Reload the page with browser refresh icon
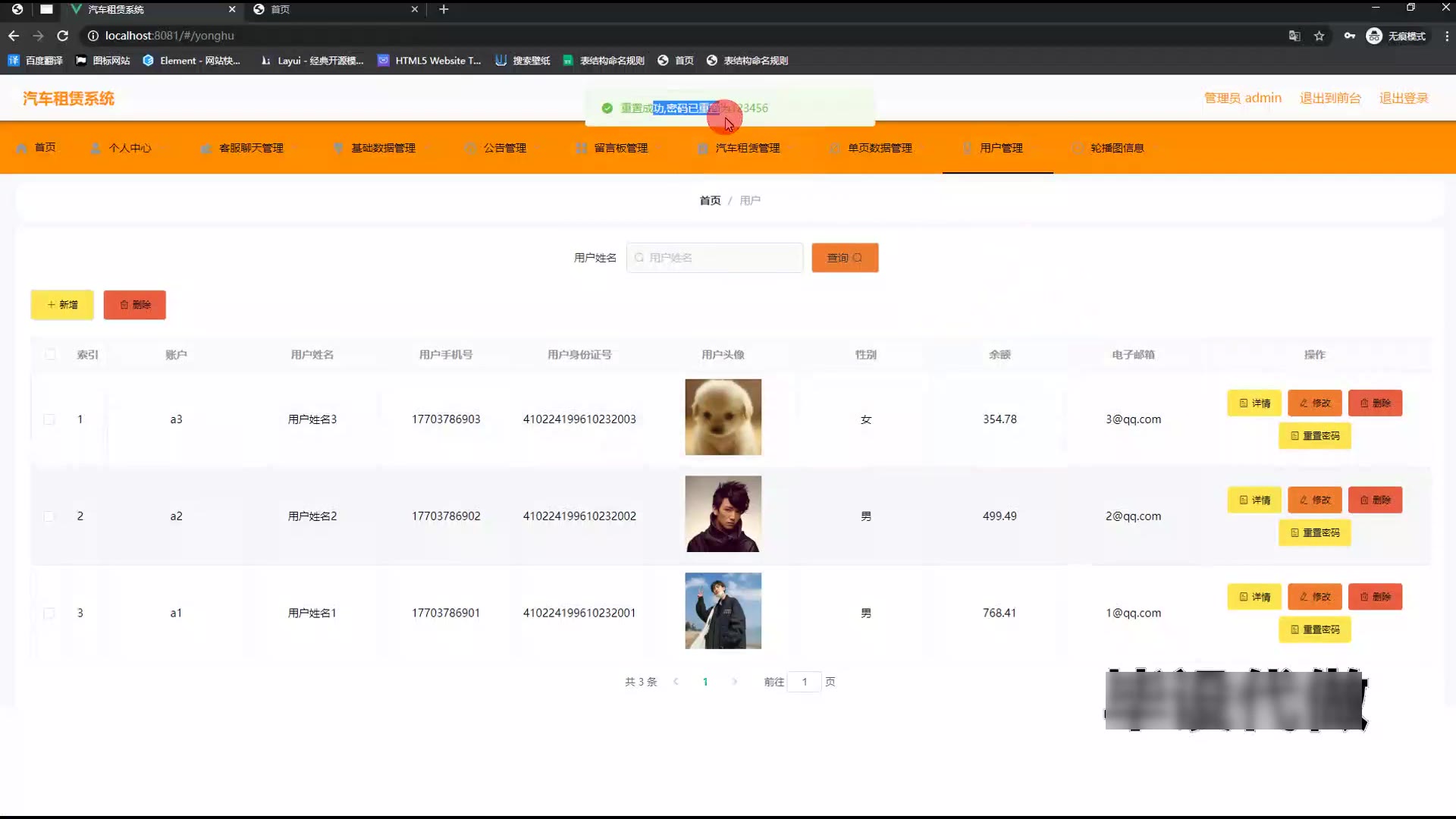1456x819 pixels. coord(63,36)
